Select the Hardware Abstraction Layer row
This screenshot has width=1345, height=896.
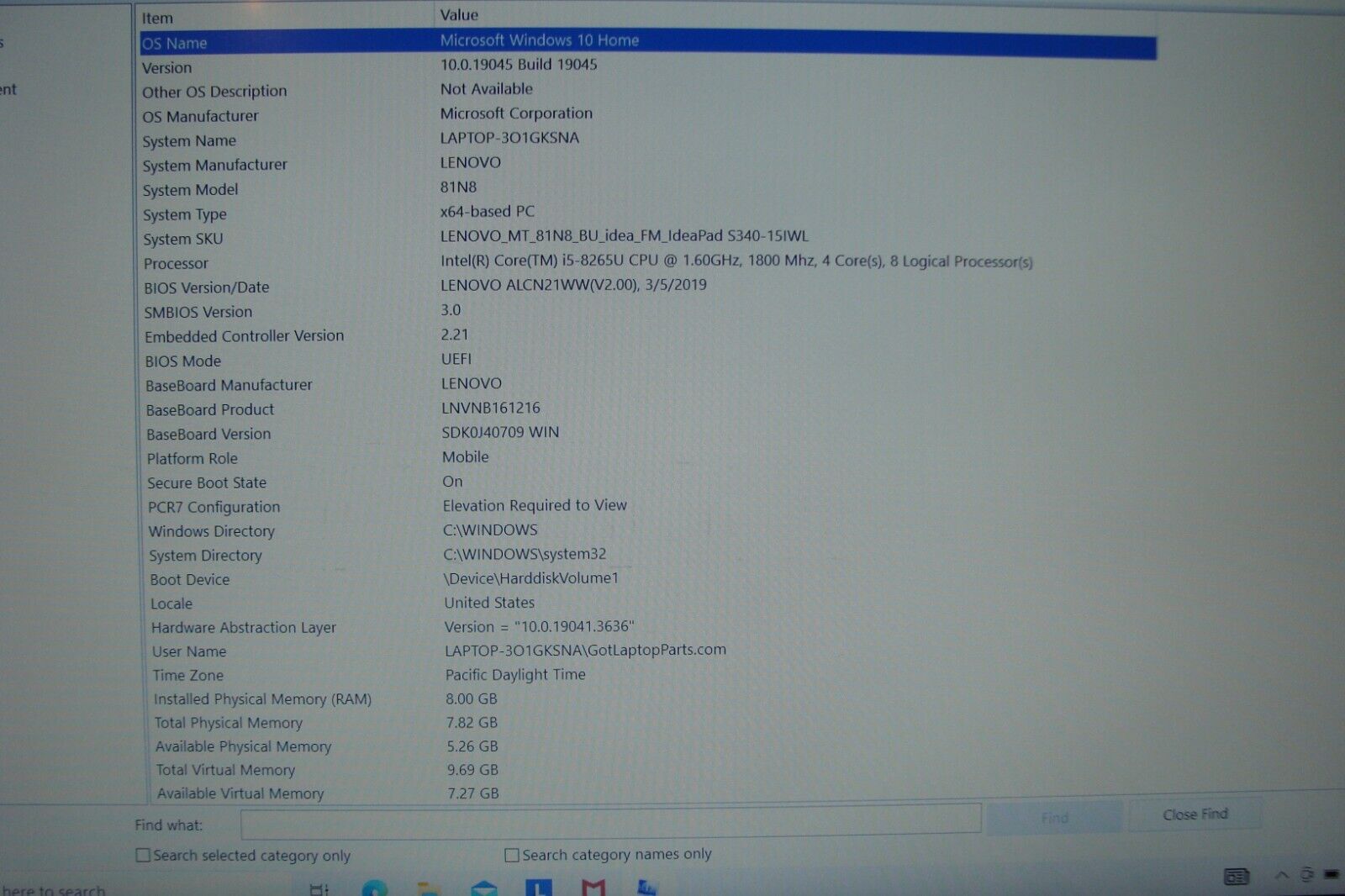648,627
